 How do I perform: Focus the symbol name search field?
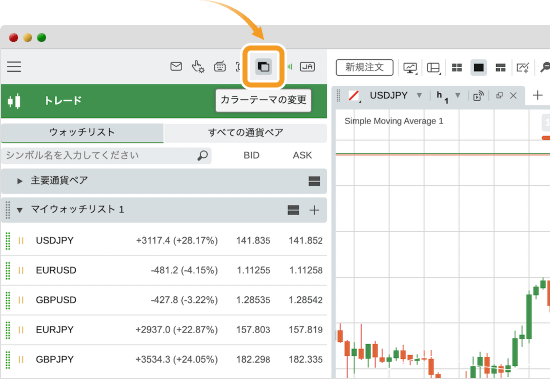click(106, 155)
